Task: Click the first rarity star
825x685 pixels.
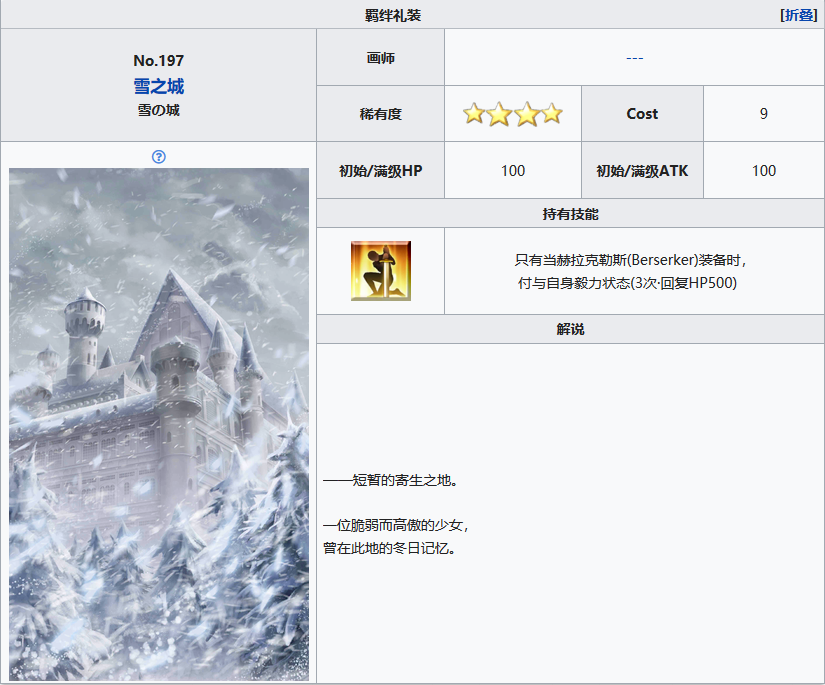Action: (x=474, y=114)
